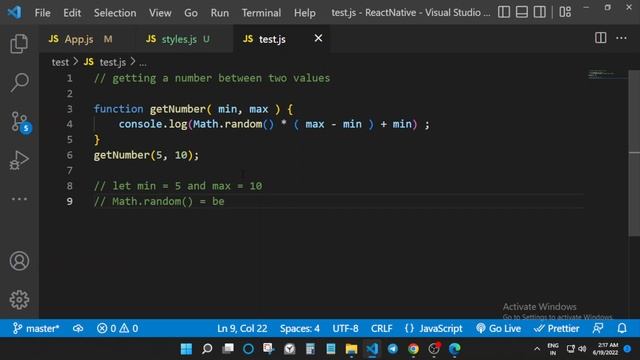Screen dimensions: 640x360
Task: Split the editor to the right
Action: (x=600, y=38)
